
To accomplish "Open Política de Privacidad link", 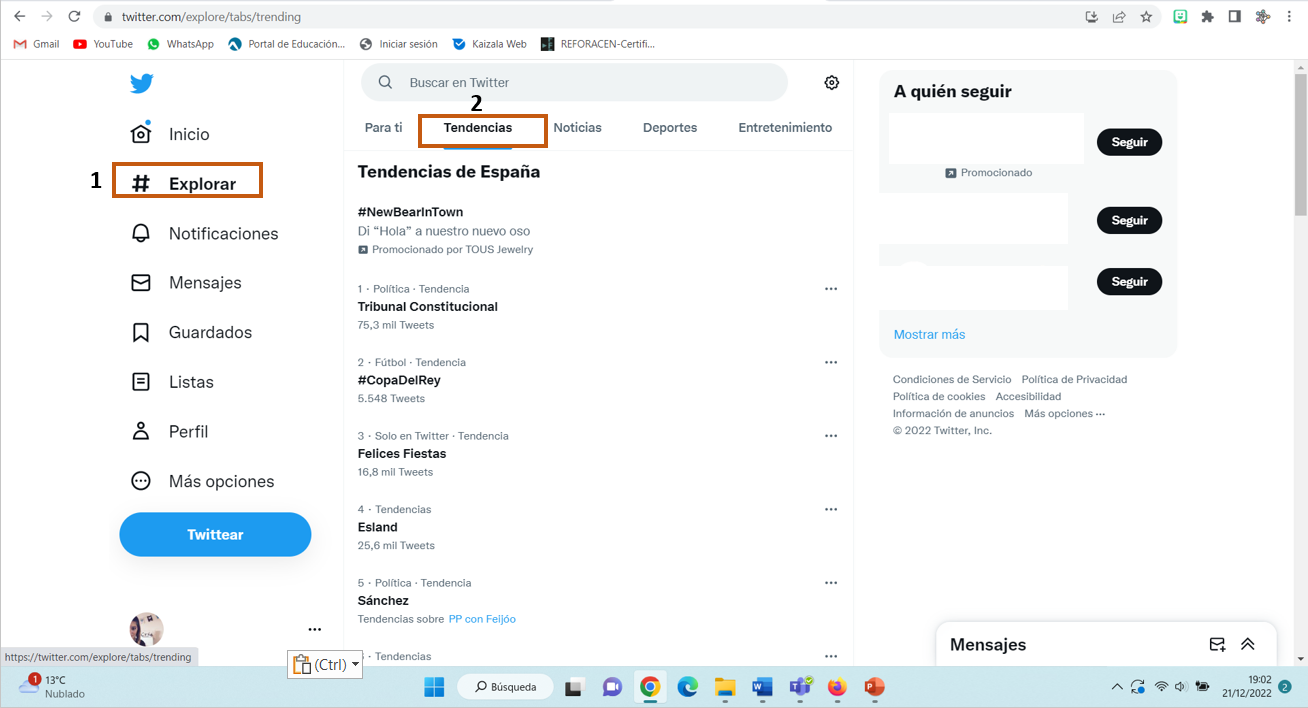I will coord(1074,379).
